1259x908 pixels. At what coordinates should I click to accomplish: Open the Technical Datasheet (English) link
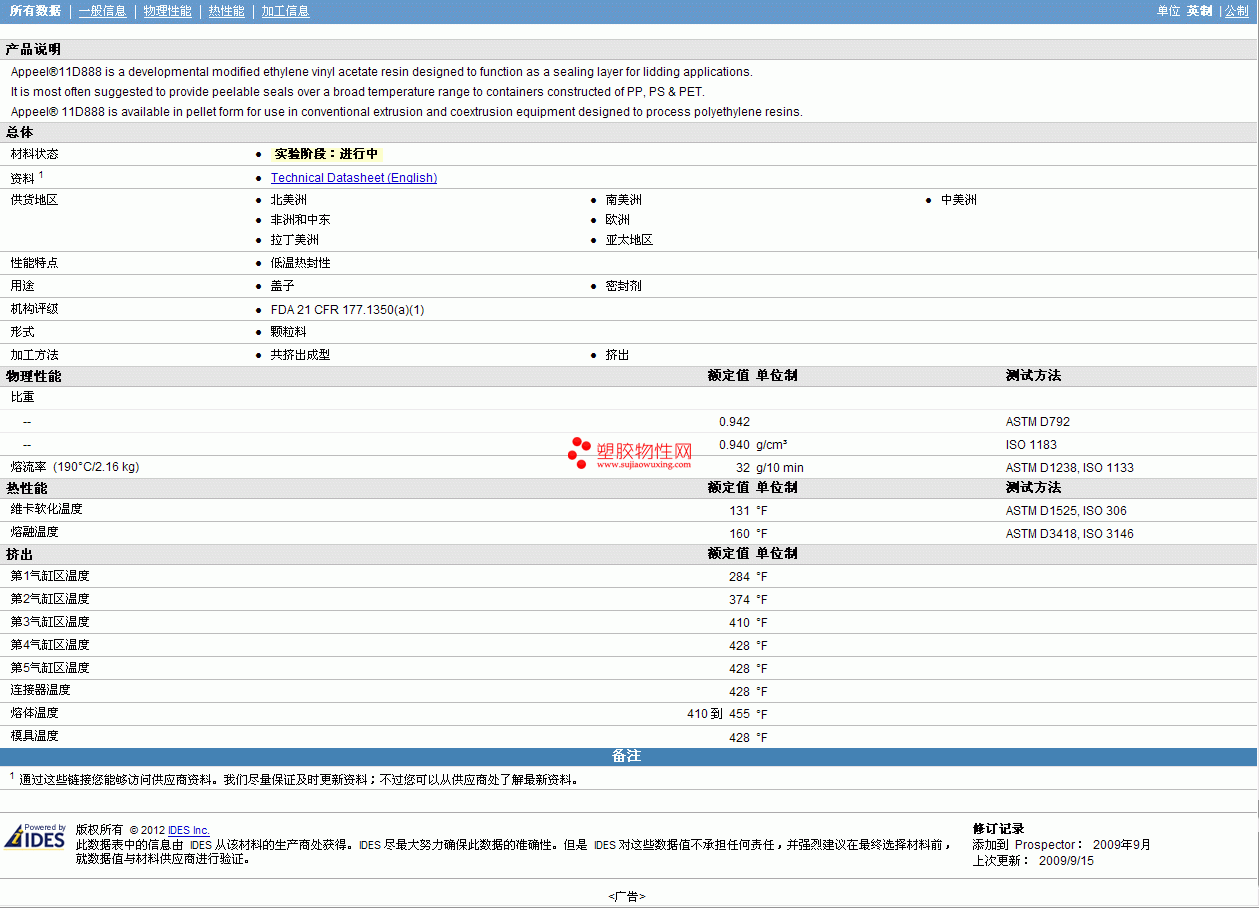coord(354,178)
